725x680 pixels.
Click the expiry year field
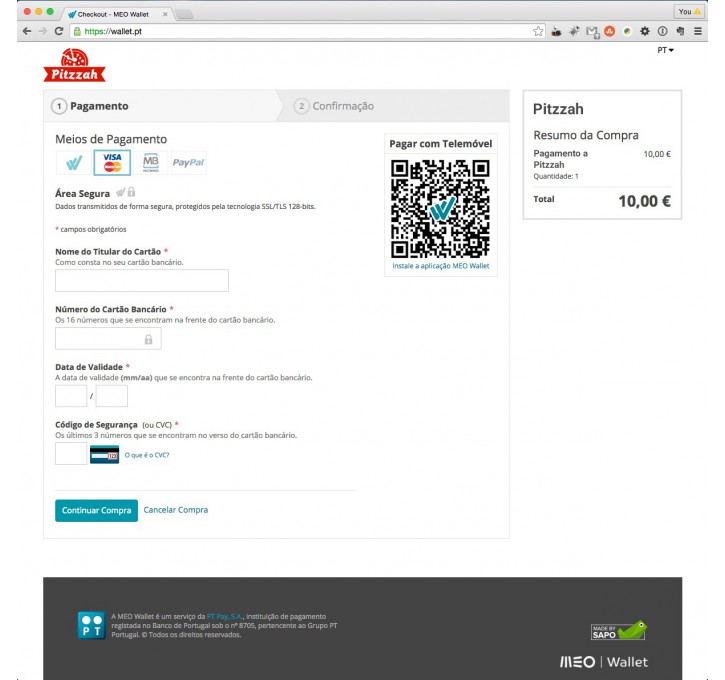[111, 397]
